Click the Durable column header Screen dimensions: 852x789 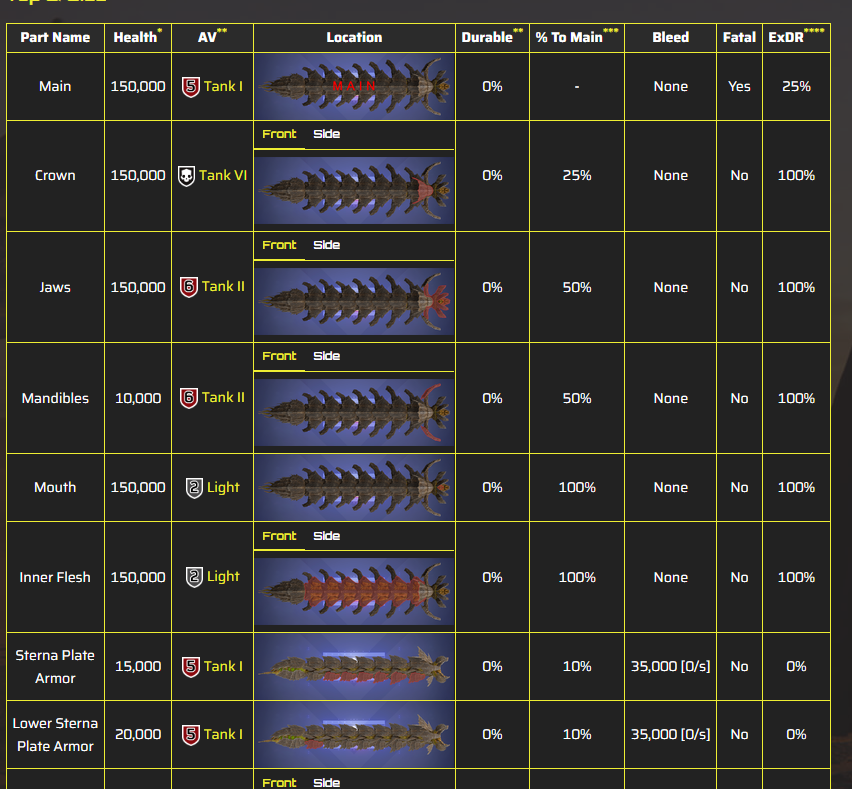[492, 36]
